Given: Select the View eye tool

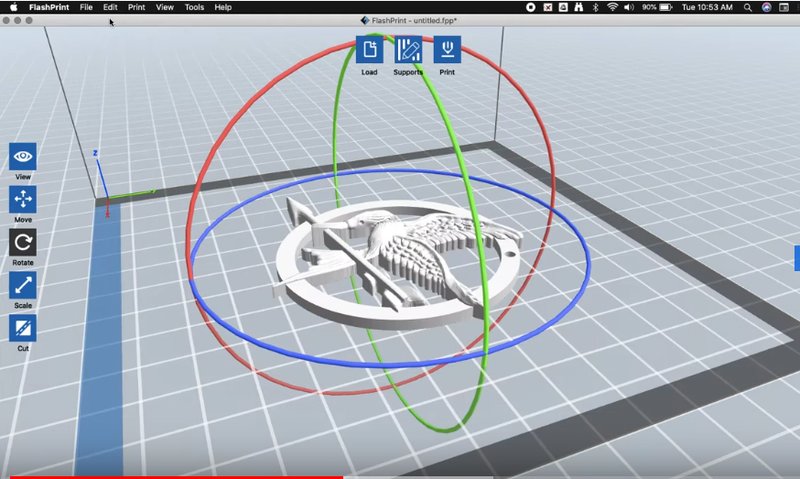Looking at the screenshot, I should pos(23,157).
